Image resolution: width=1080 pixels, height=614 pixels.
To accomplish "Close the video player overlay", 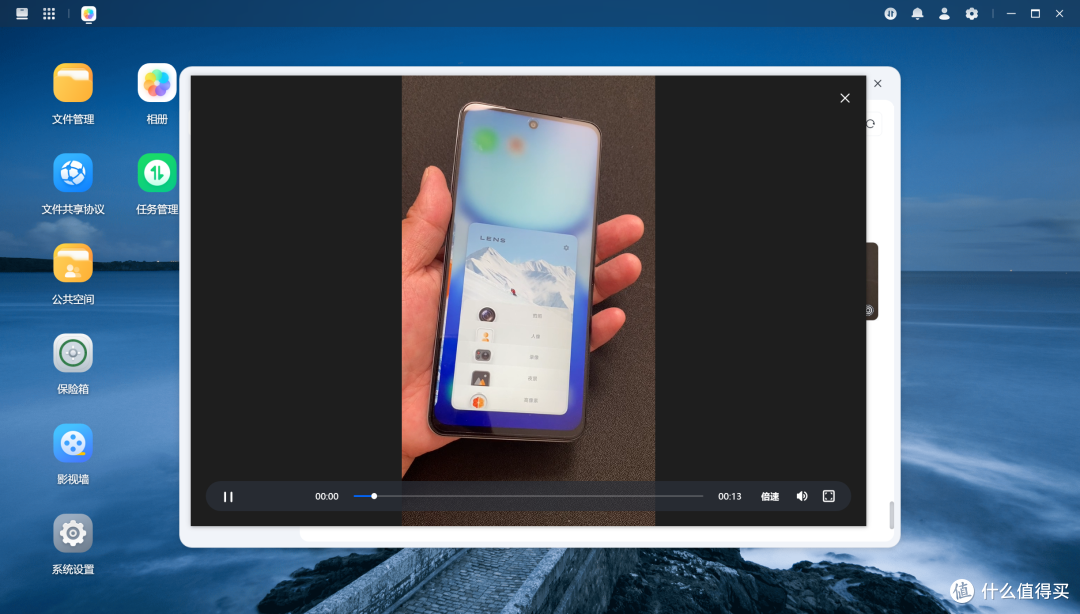I will coord(845,99).
